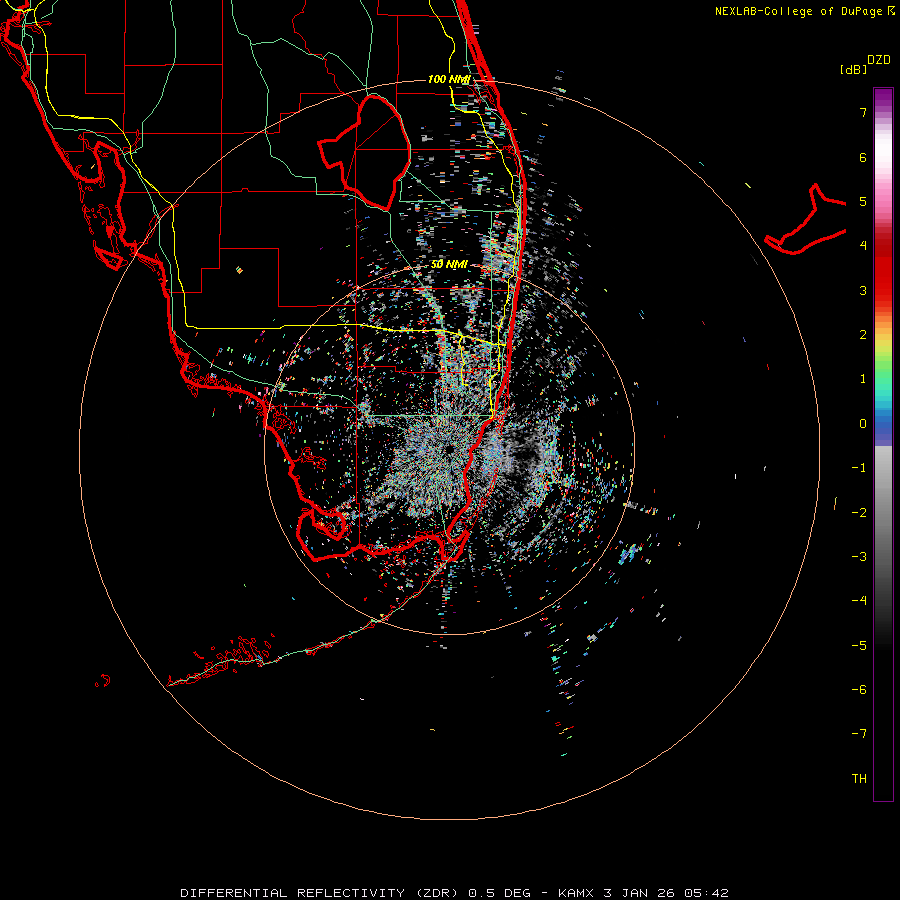Click the 2 dB scale label
The image size is (900, 900).
coord(863,335)
